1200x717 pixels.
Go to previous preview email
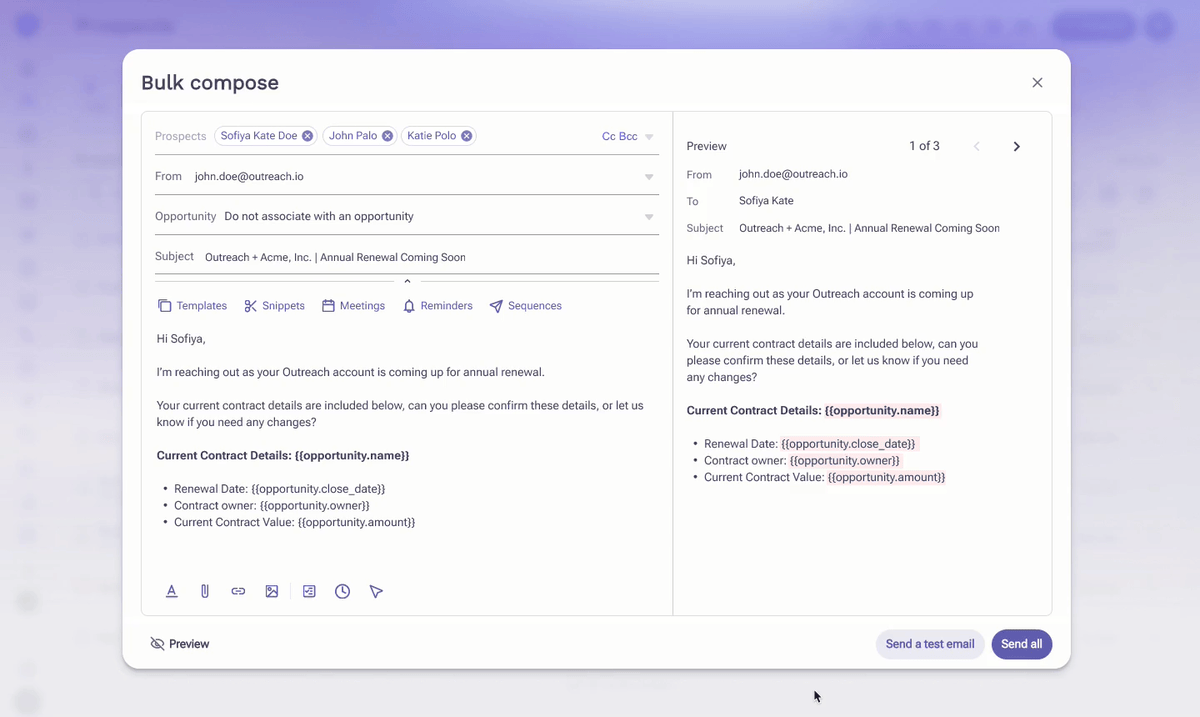tap(977, 147)
